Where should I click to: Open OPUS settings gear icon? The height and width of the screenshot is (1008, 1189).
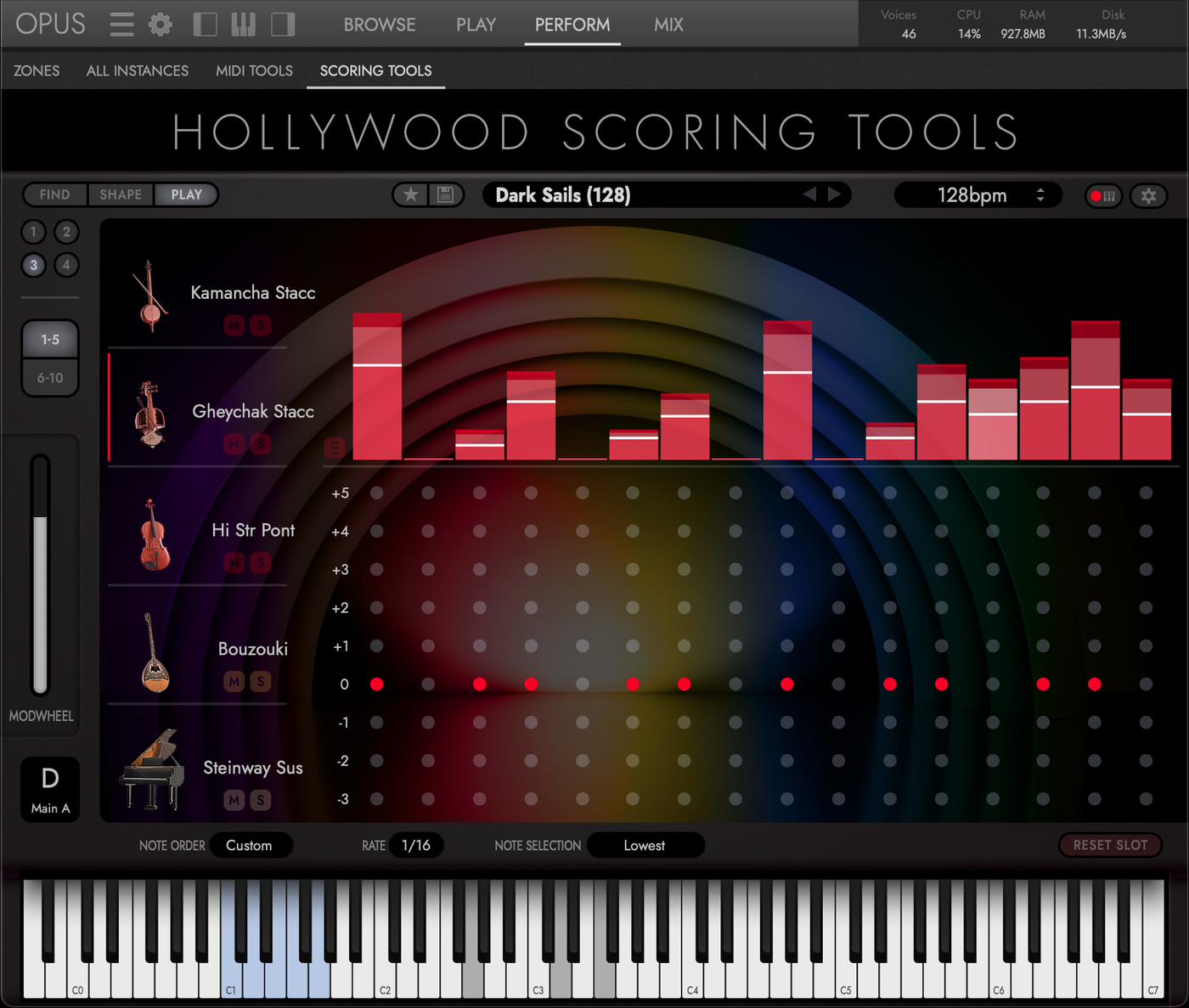[x=160, y=24]
